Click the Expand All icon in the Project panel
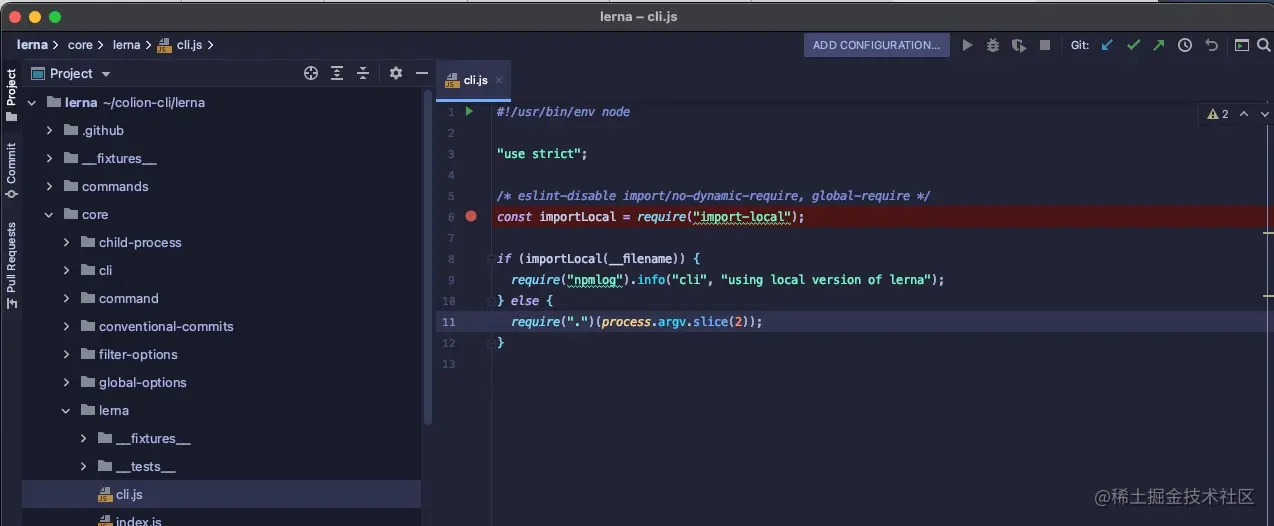This screenshot has height=526, width=1274. [x=337, y=73]
